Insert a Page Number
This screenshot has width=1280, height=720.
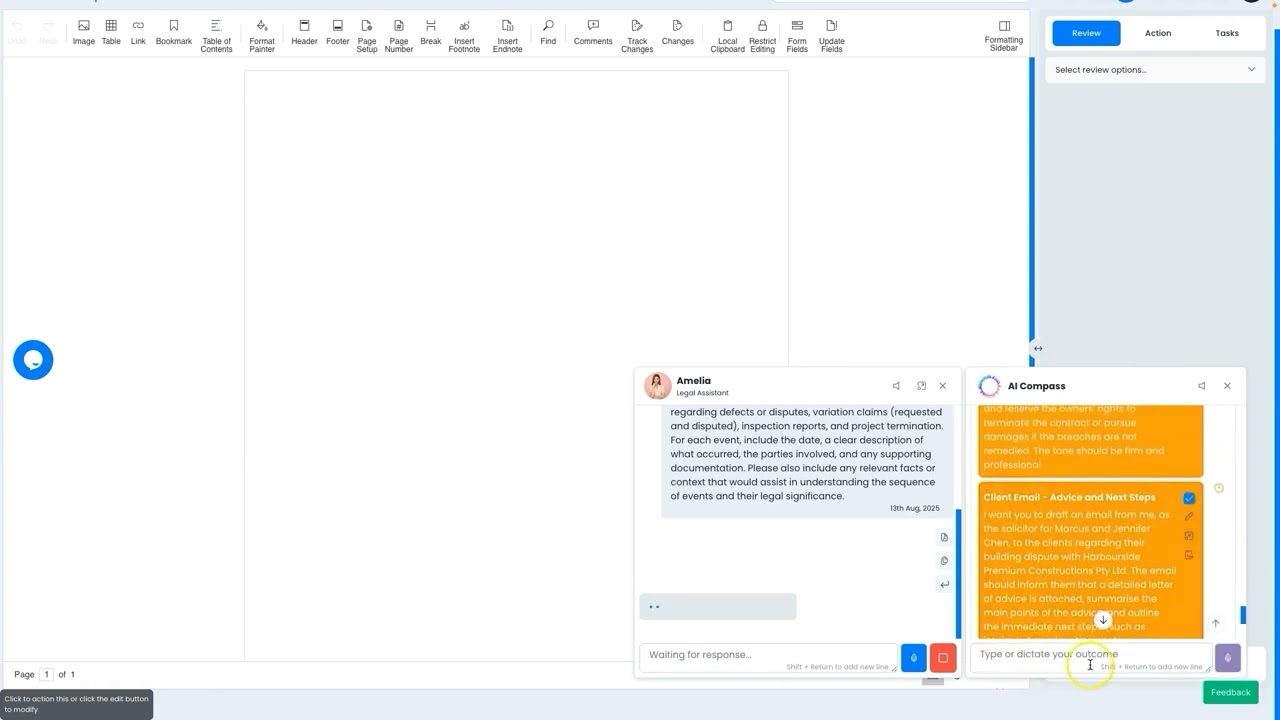coord(399,36)
